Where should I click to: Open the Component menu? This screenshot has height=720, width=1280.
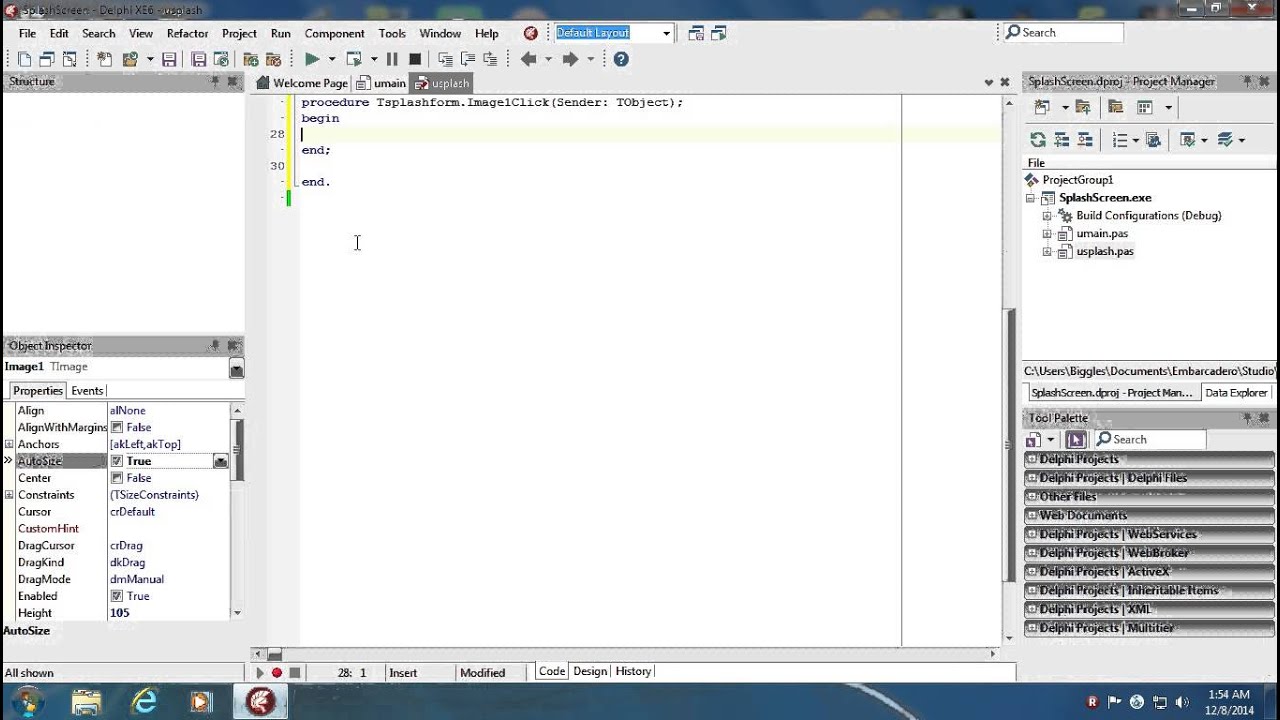tap(334, 33)
